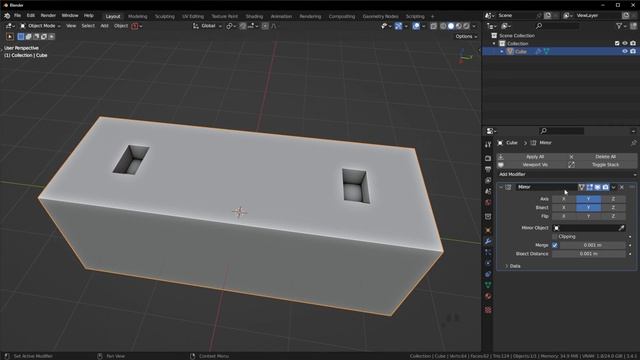
Task: Toggle Mirror modifier edit mode display
Action: pos(589,187)
